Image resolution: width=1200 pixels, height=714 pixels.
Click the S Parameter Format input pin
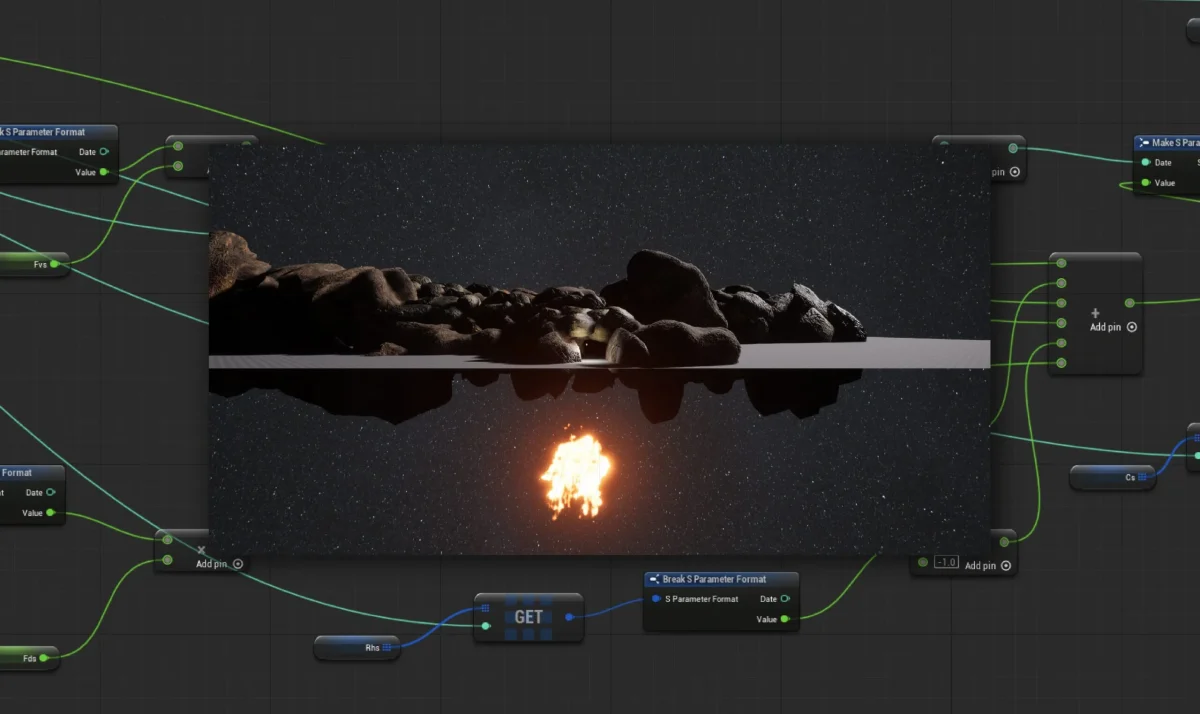[656, 599]
